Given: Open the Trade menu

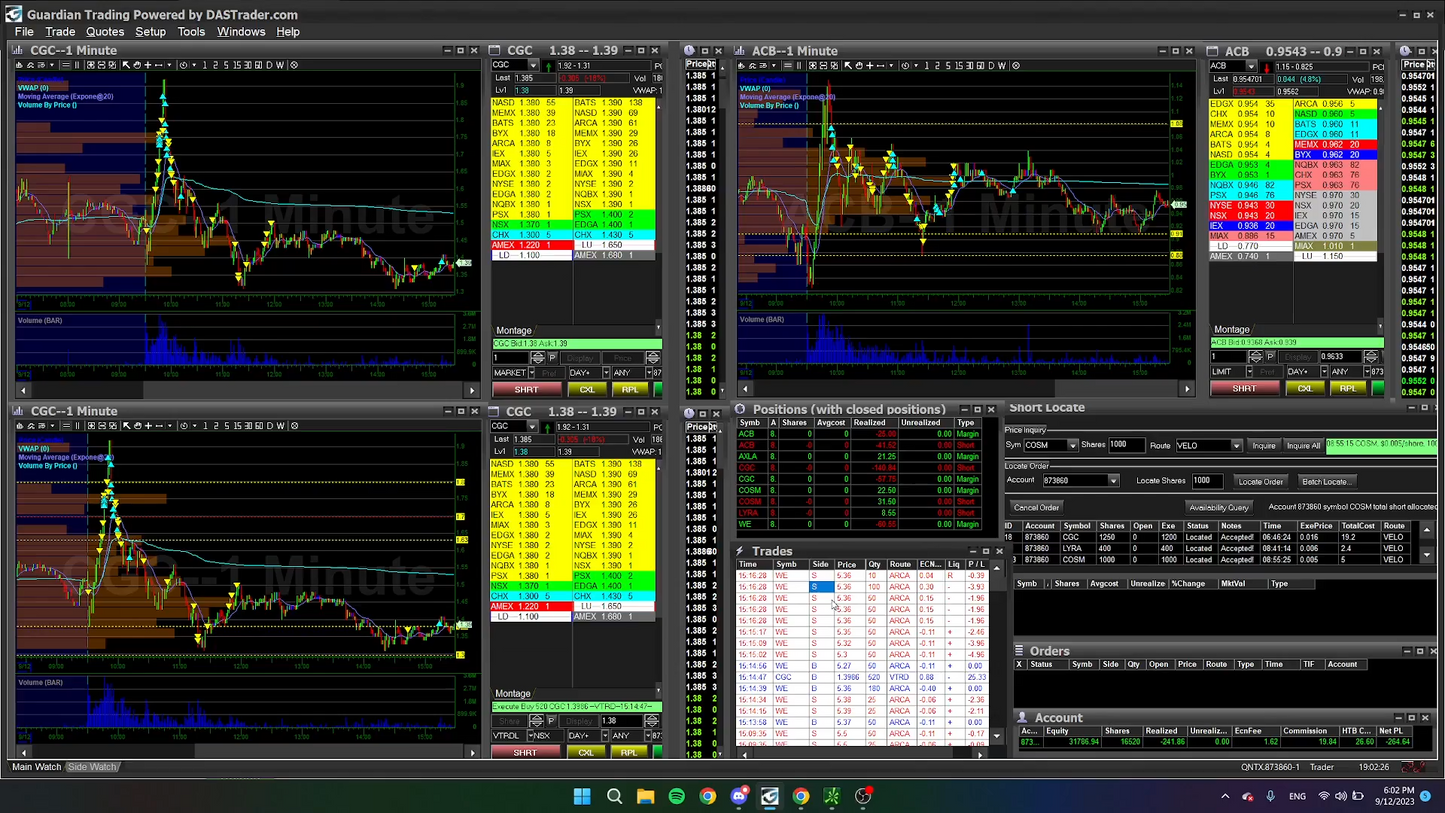Looking at the screenshot, I should pyautogui.click(x=60, y=31).
